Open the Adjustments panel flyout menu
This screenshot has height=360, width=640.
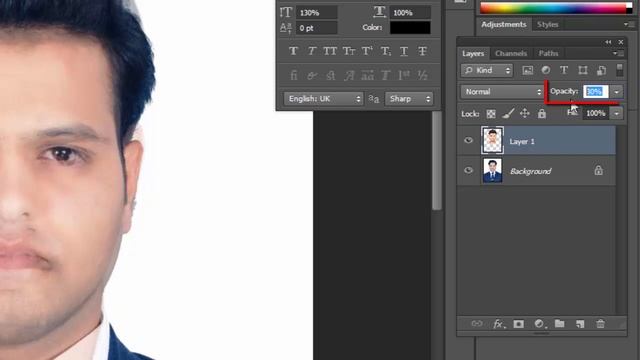click(629, 24)
